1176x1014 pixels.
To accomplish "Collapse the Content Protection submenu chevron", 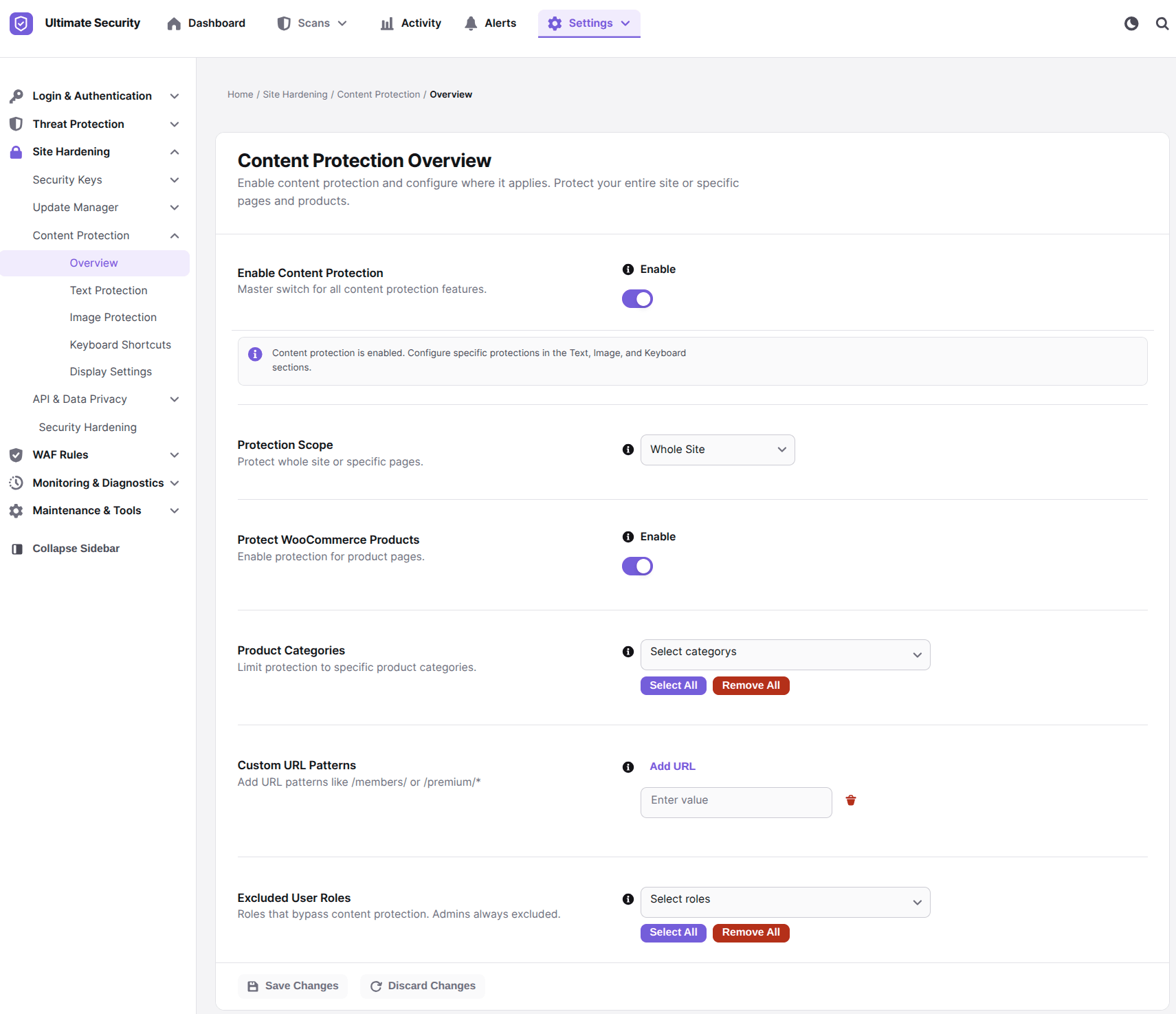I will [175, 236].
